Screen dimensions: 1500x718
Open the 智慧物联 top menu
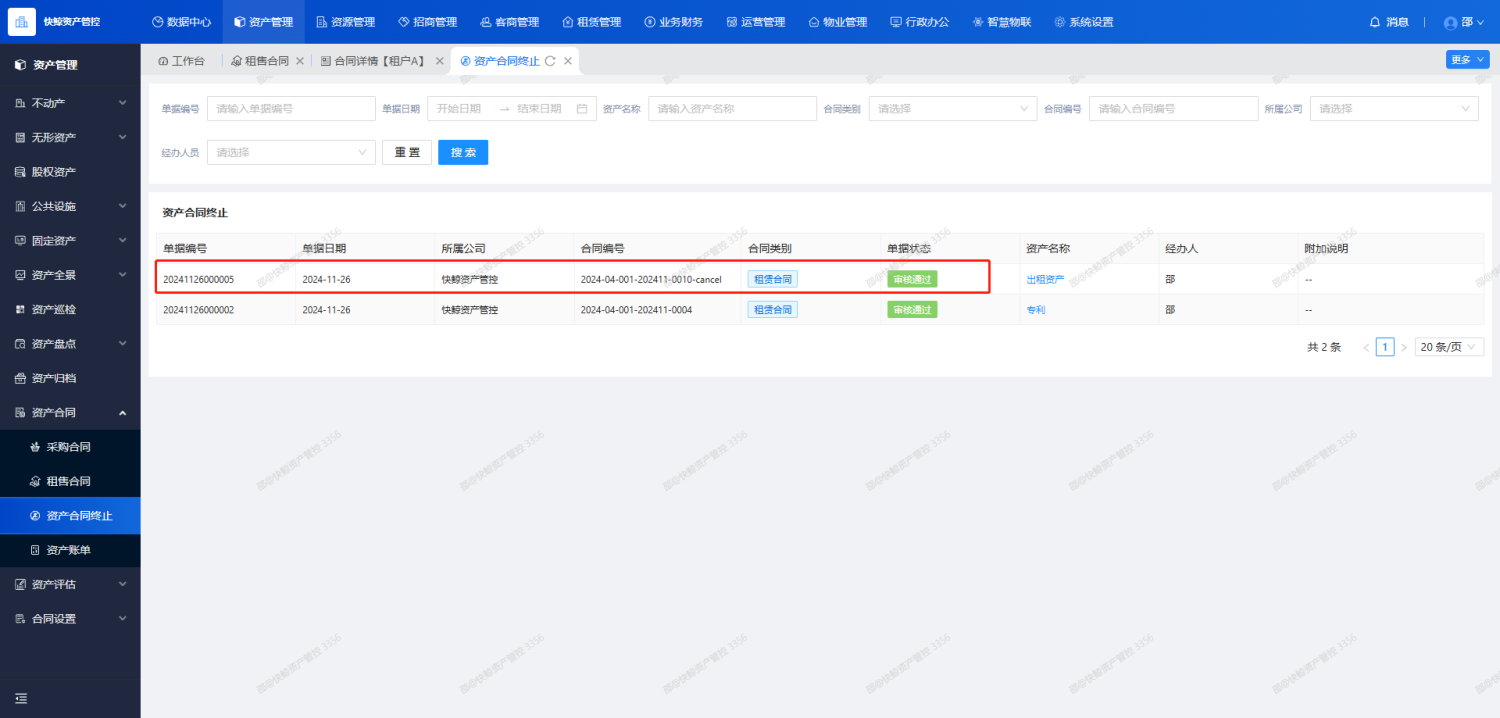pyautogui.click(x=1001, y=22)
